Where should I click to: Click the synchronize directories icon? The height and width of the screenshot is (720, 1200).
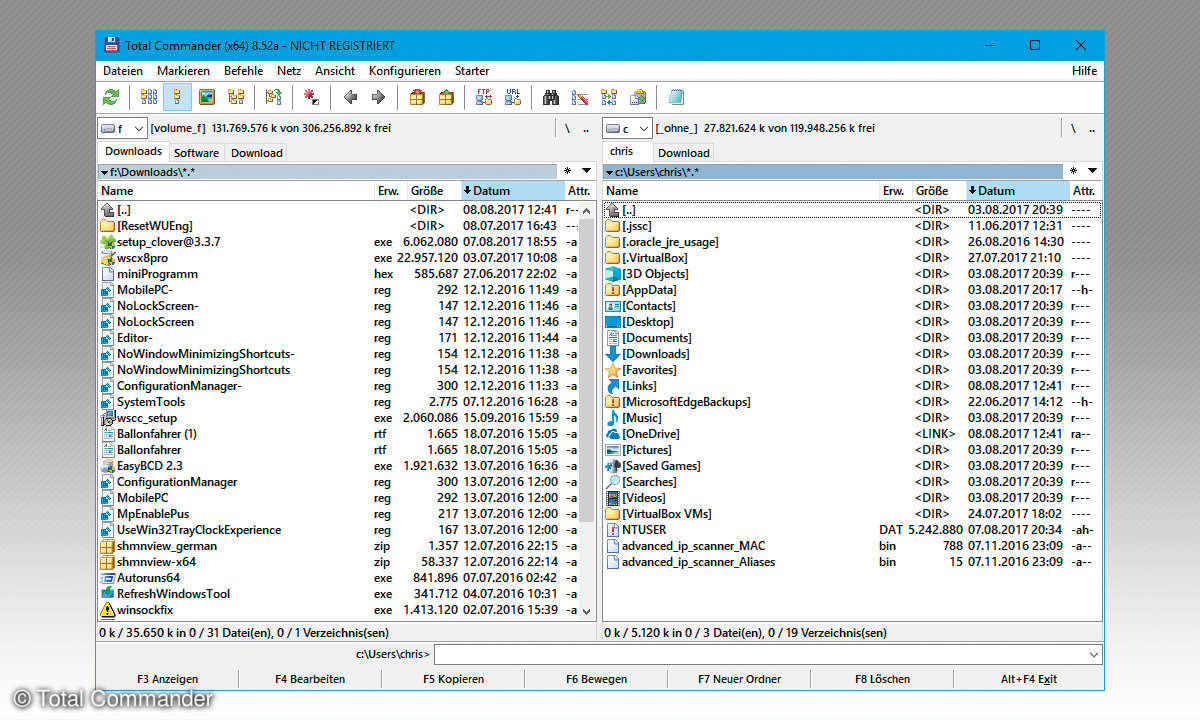[x=609, y=97]
